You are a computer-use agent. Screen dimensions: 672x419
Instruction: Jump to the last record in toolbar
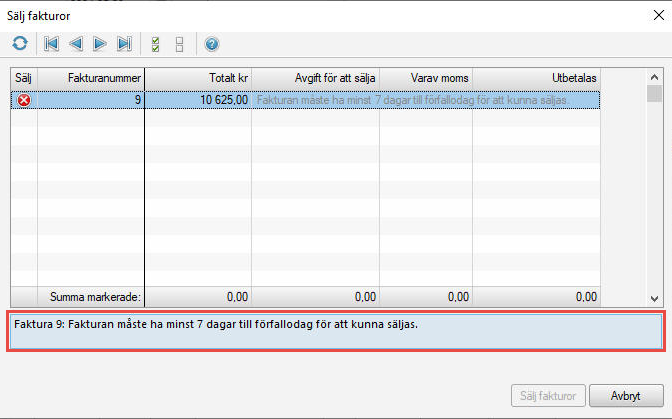tap(124, 44)
